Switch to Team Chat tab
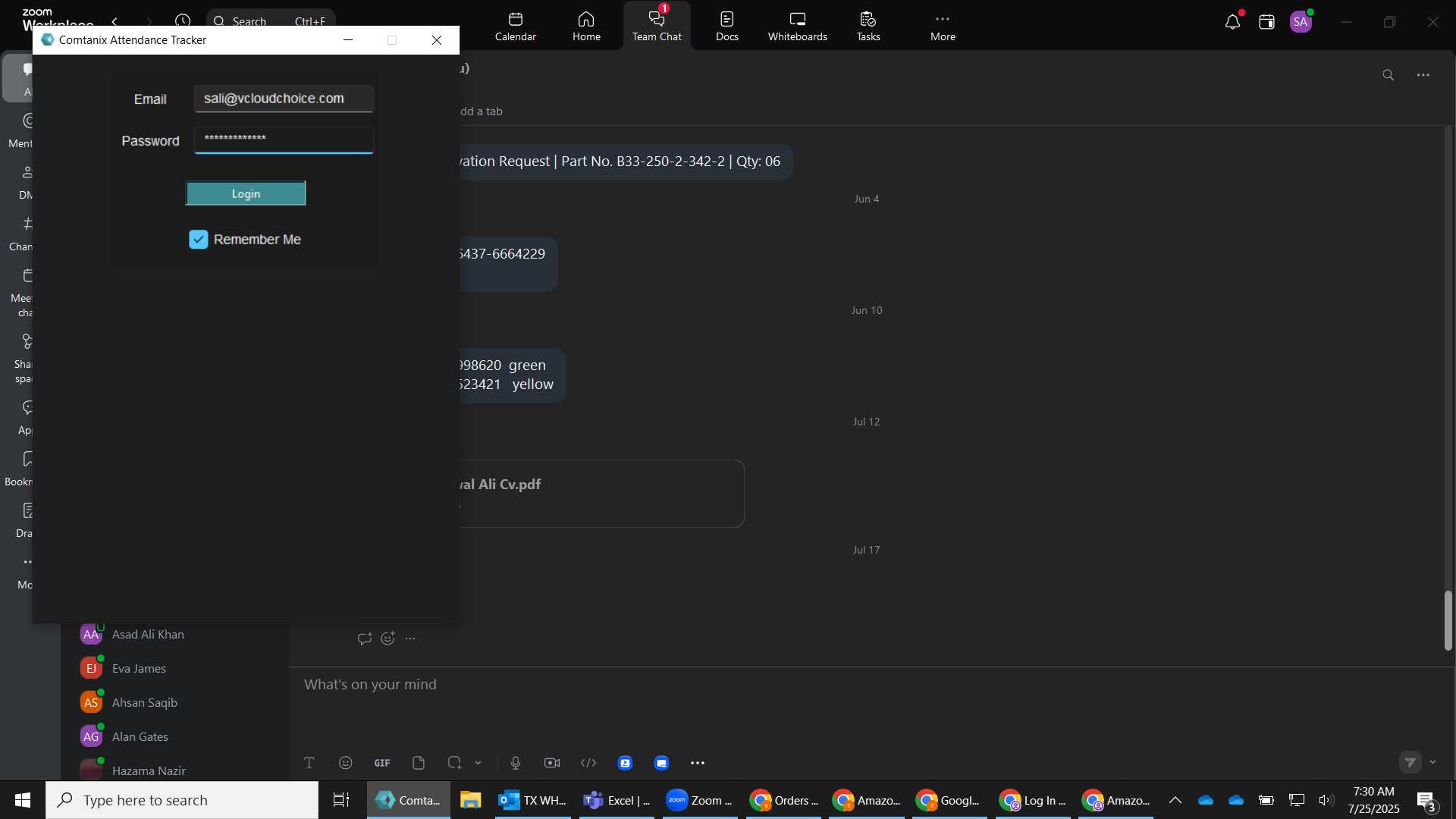Image resolution: width=1456 pixels, height=819 pixels. point(657,26)
